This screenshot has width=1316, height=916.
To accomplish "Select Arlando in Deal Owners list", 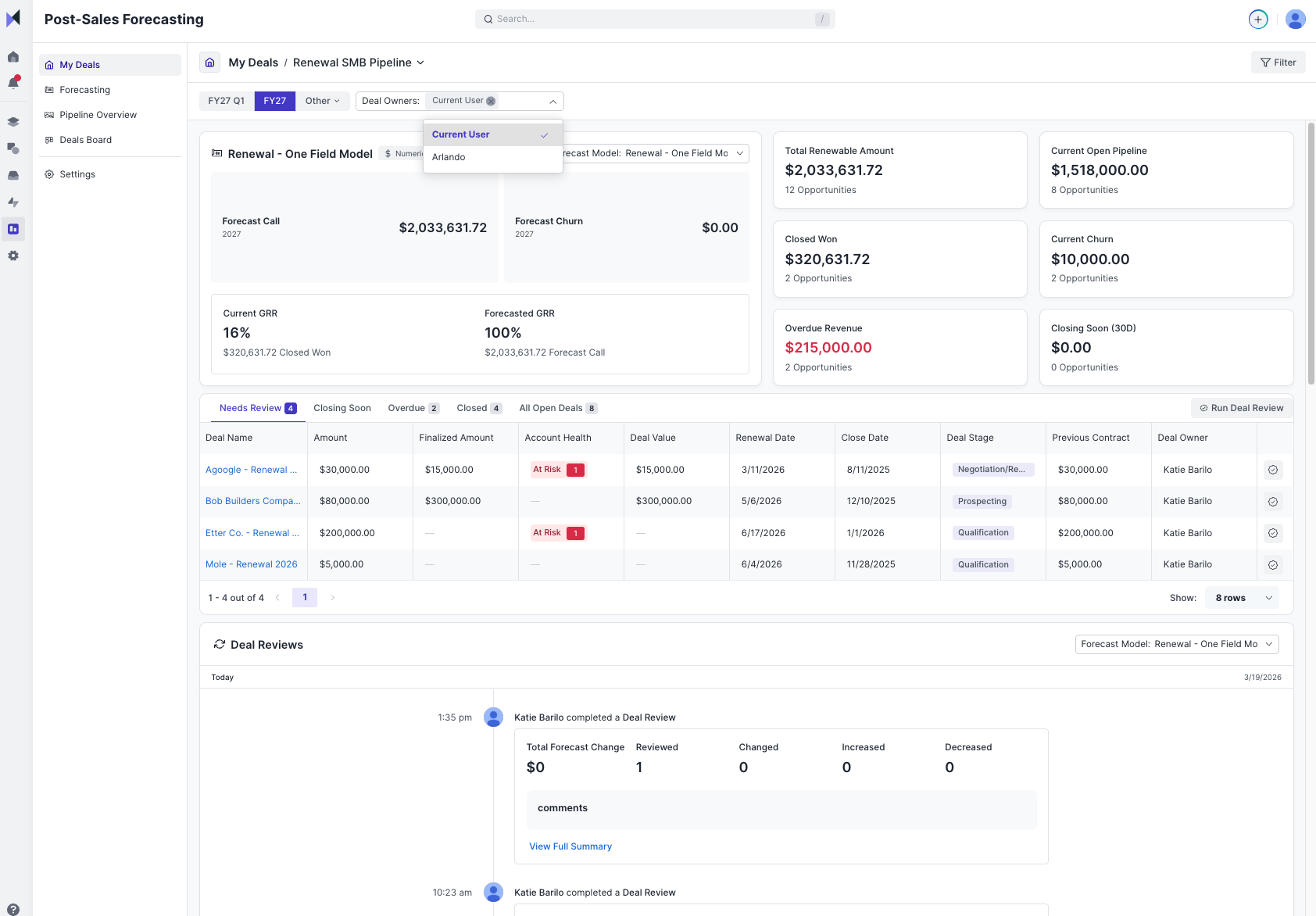I will pos(449,157).
